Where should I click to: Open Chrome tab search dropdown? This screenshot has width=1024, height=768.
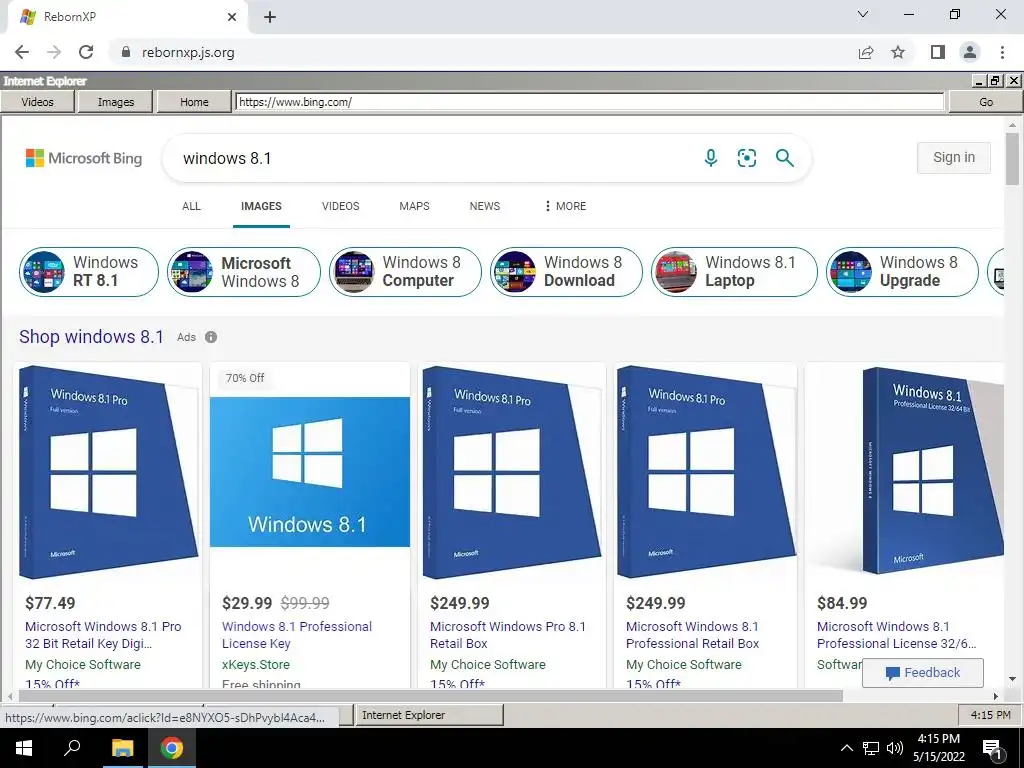[863, 14]
